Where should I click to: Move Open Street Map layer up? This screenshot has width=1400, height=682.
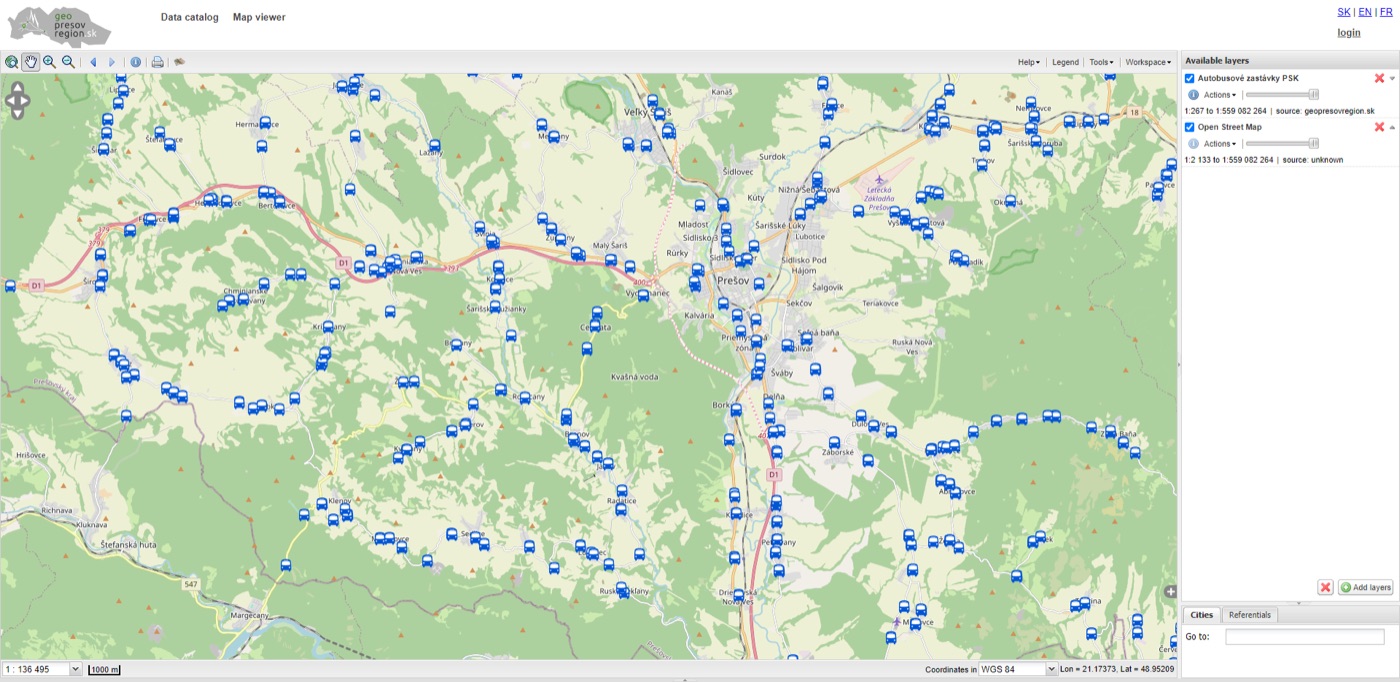1392,127
